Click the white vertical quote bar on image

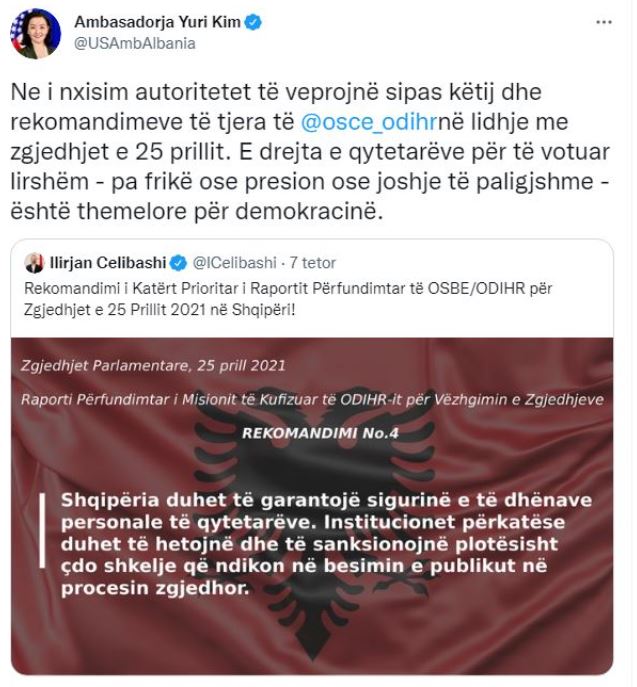[x=42, y=531]
